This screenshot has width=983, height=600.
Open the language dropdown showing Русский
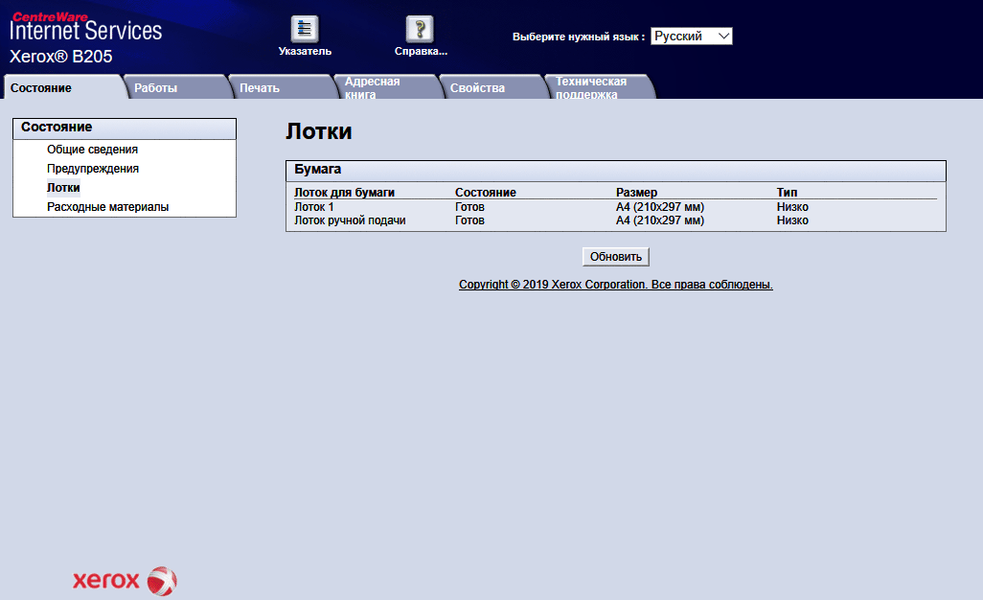click(x=691, y=36)
